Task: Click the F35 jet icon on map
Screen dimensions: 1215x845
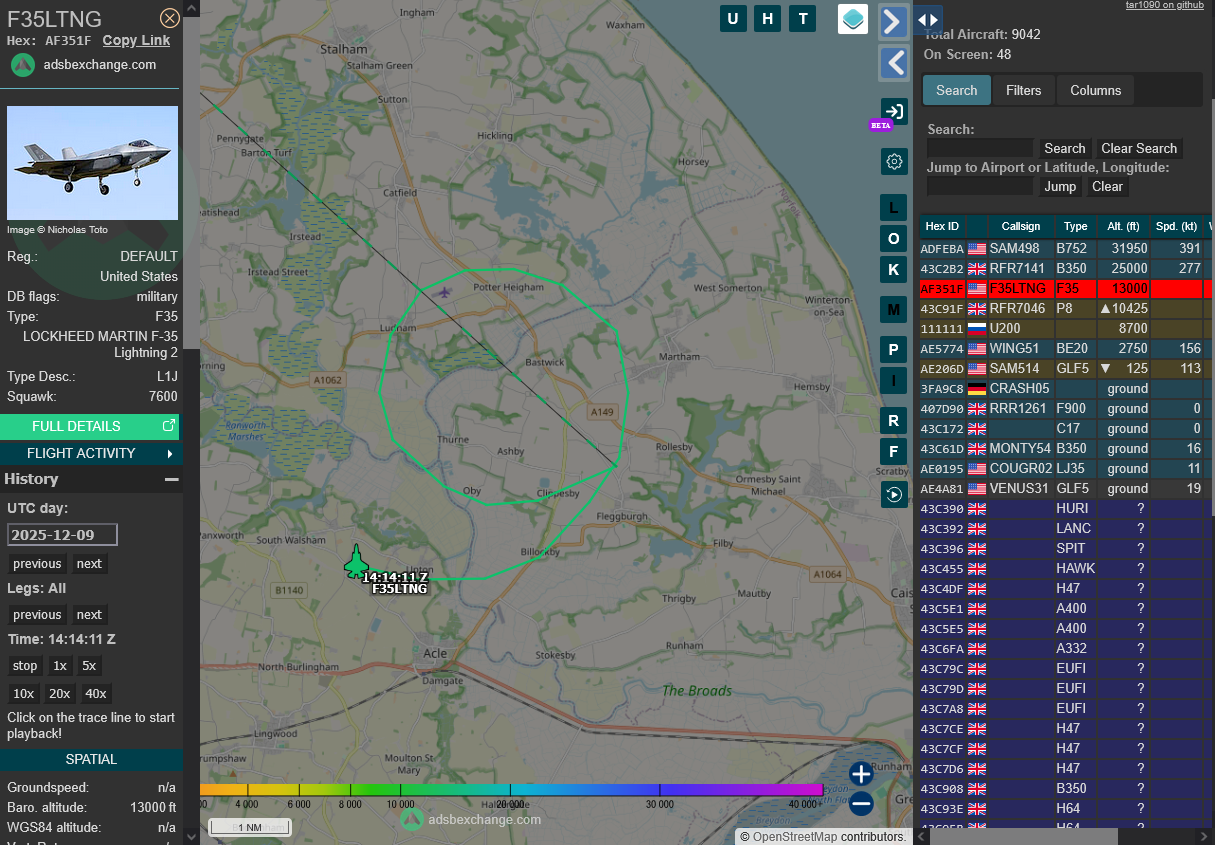Action: tap(356, 562)
